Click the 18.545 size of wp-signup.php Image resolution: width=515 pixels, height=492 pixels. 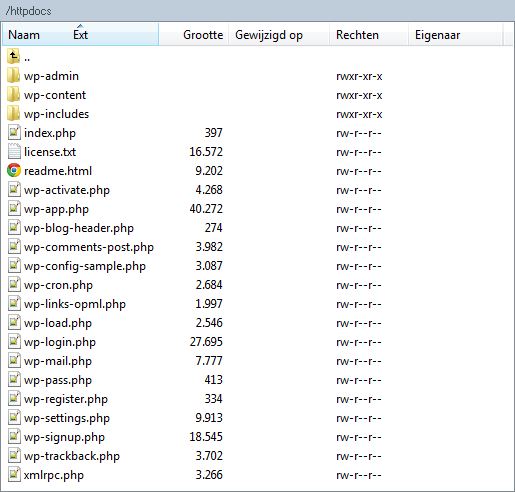[206, 437]
